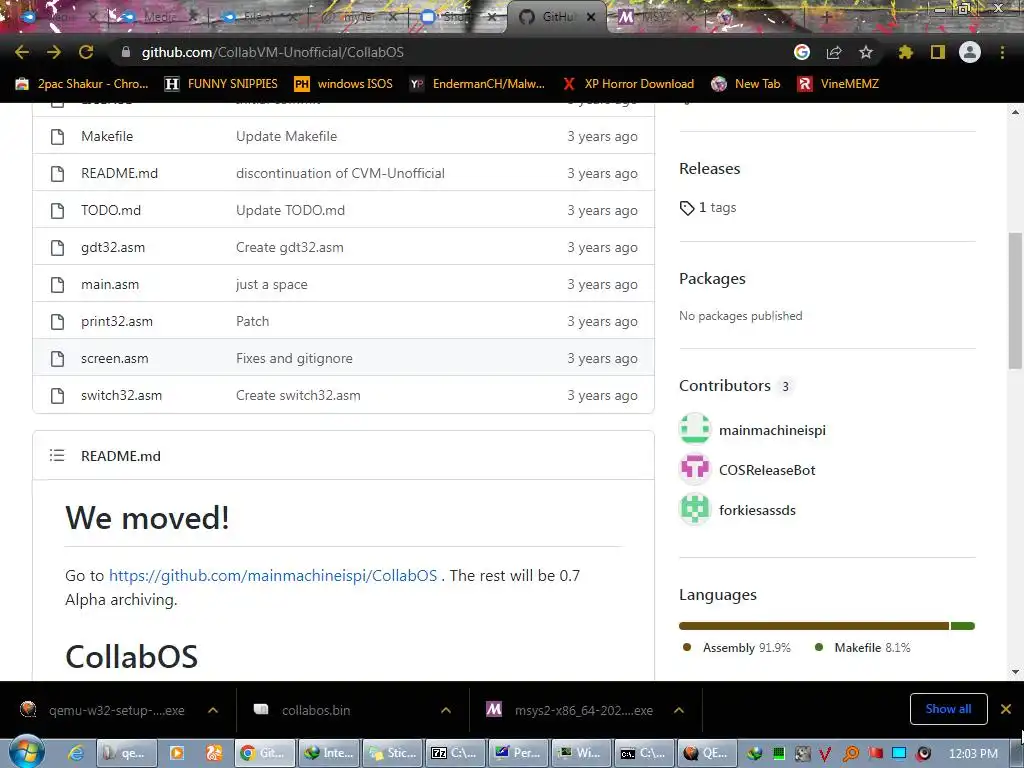Open the 2pac Shakur bookmark

pyautogui.click(x=82, y=84)
